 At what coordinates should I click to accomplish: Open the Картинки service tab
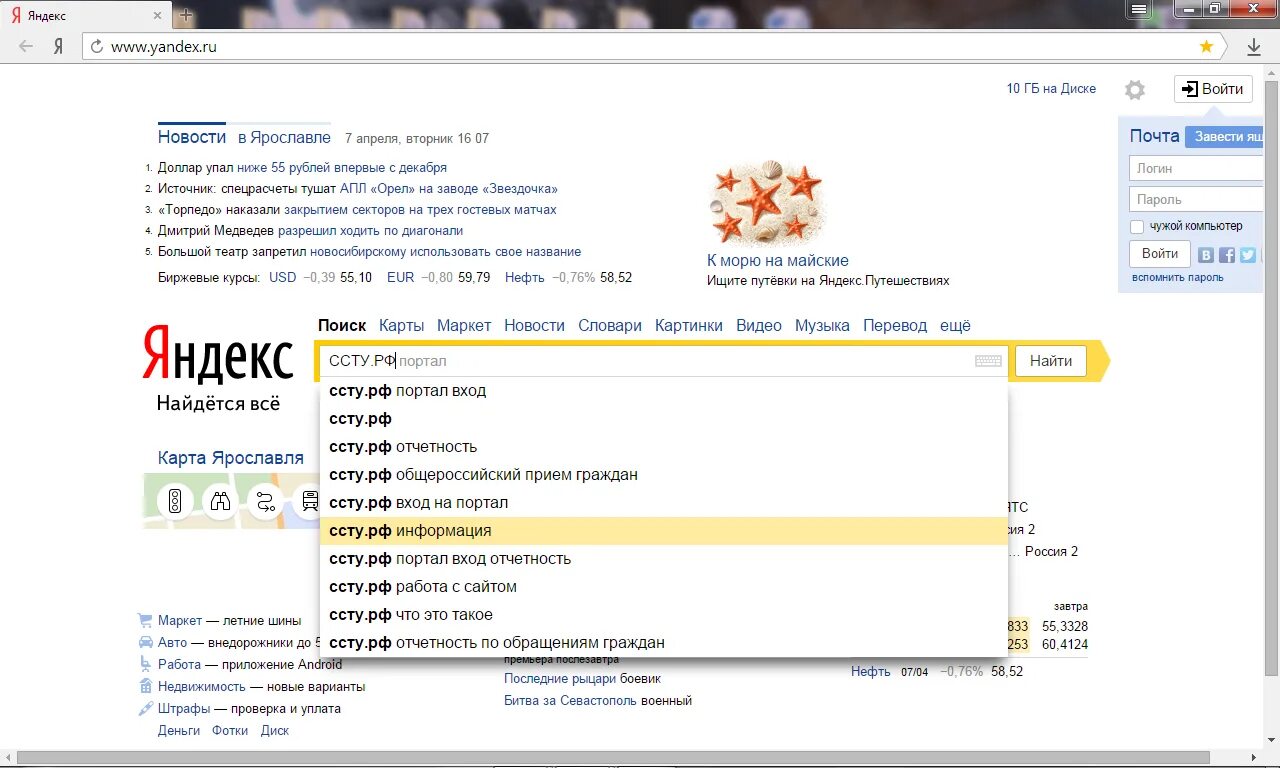click(689, 326)
